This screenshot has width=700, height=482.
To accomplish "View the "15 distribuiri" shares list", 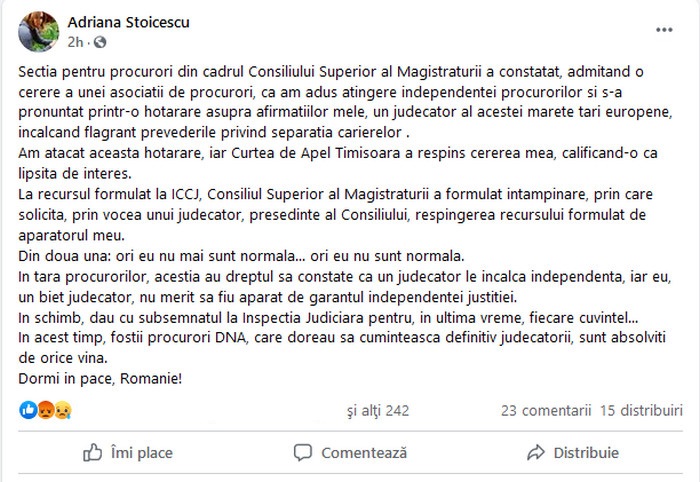I will click(641, 411).
